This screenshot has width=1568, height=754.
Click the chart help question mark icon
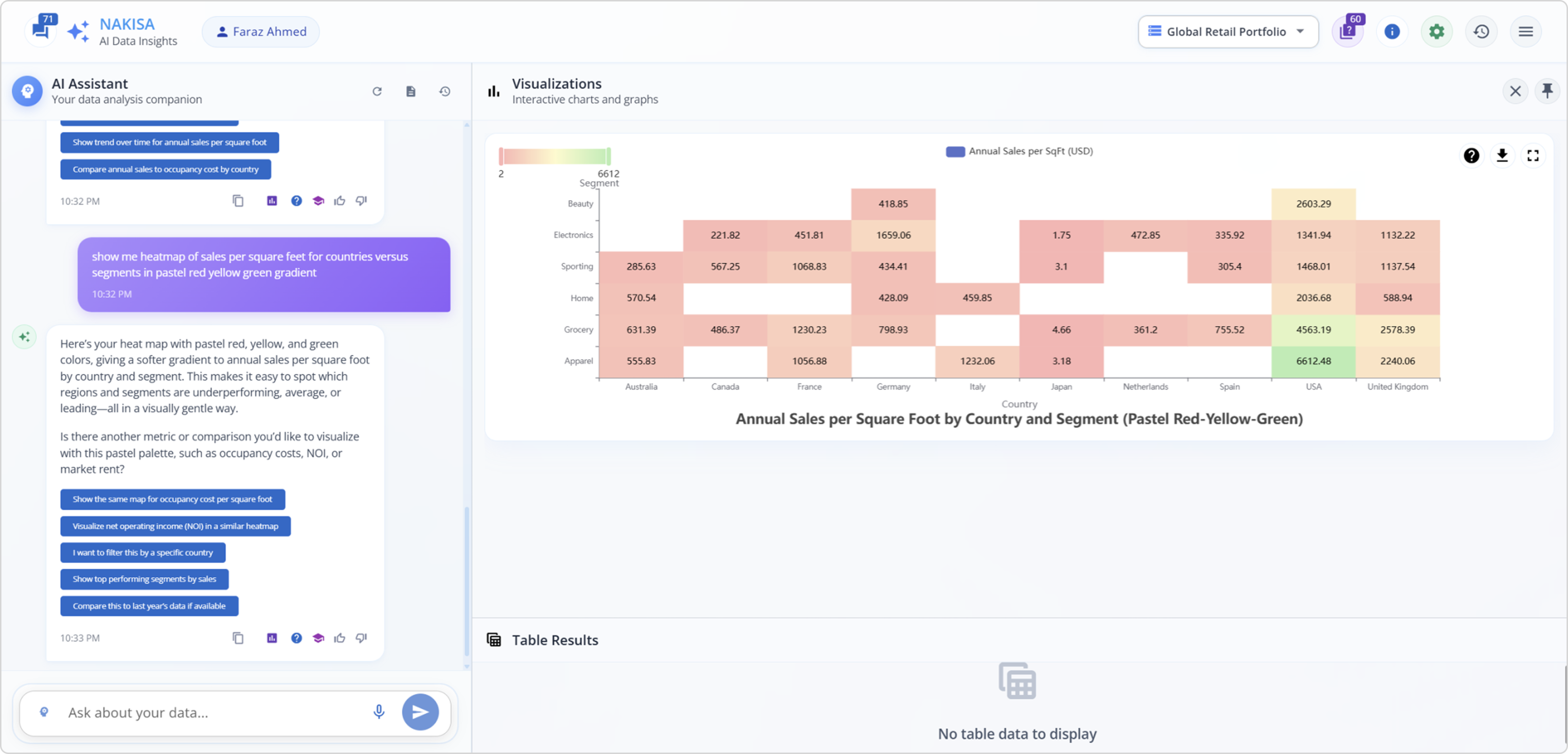click(1471, 156)
